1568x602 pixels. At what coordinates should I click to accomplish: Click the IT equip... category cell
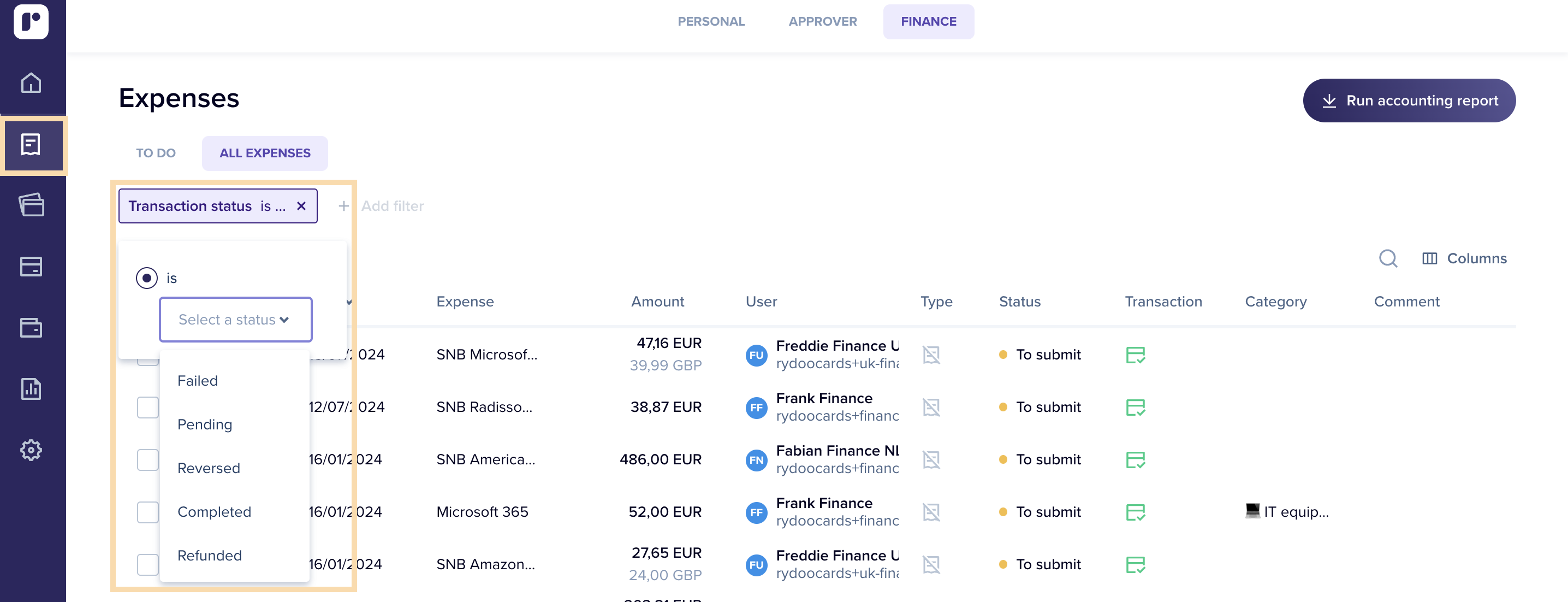1287,511
